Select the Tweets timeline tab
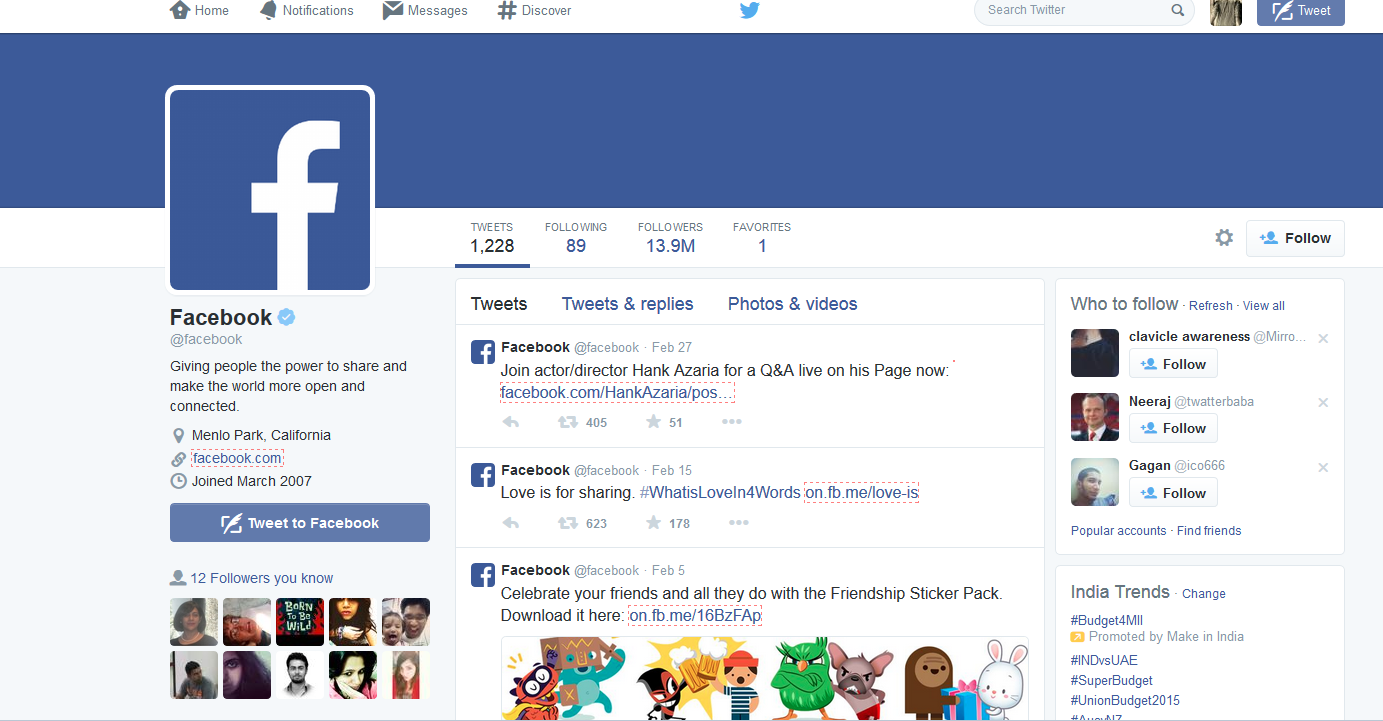1383x721 pixels. [x=499, y=304]
